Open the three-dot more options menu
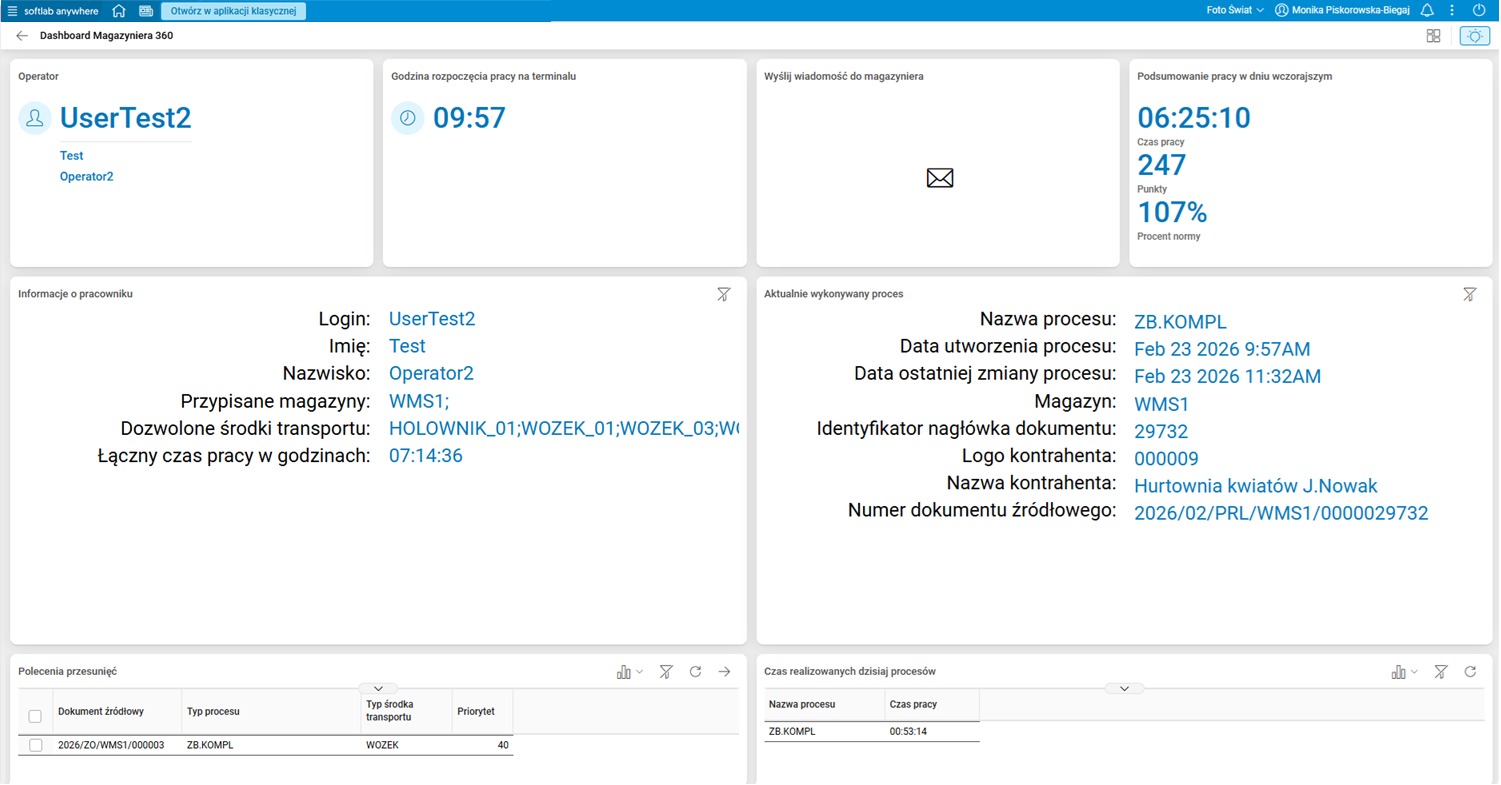 click(1452, 11)
